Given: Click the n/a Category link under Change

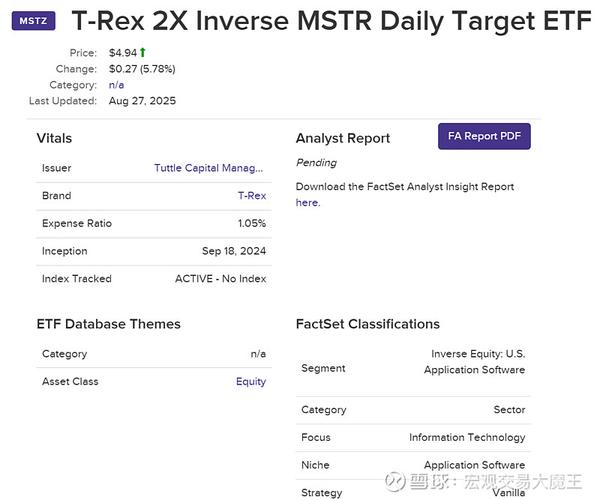Looking at the screenshot, I should point(116,85).
